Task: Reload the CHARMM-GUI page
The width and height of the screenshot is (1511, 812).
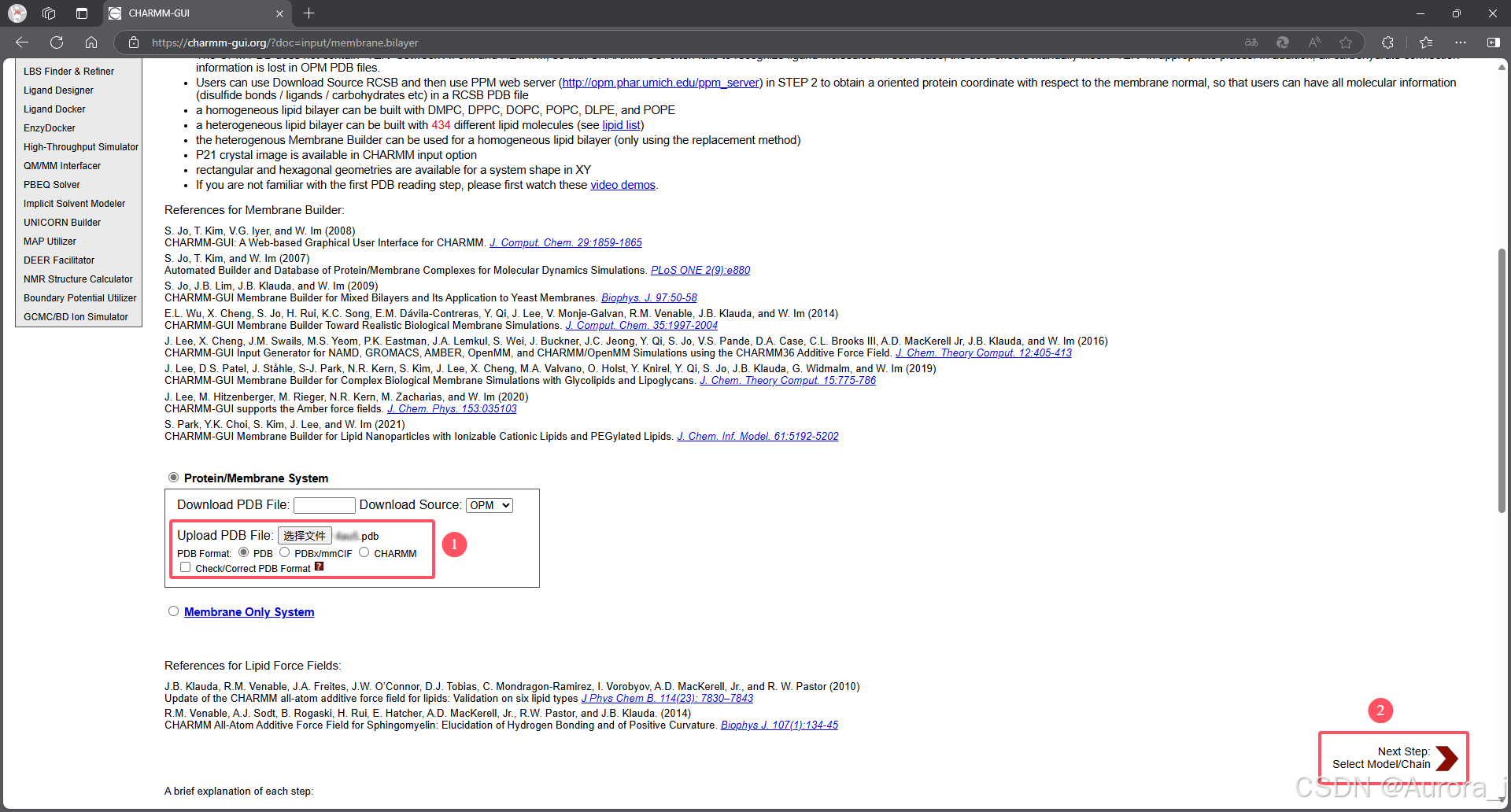Action: [x=57, y=42]
